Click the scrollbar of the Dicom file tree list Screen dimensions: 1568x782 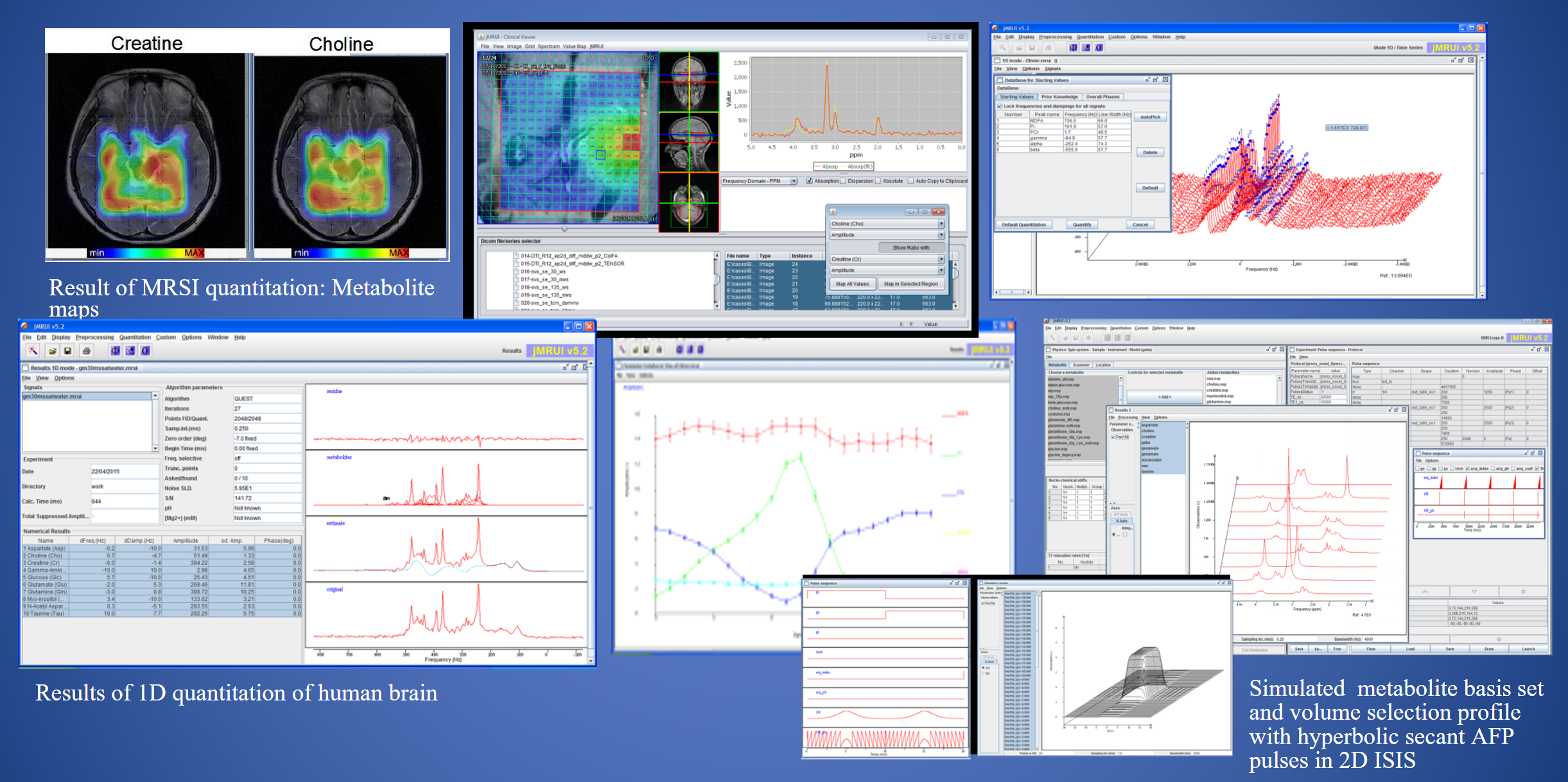pyautogui.click(x=717, y=280)
